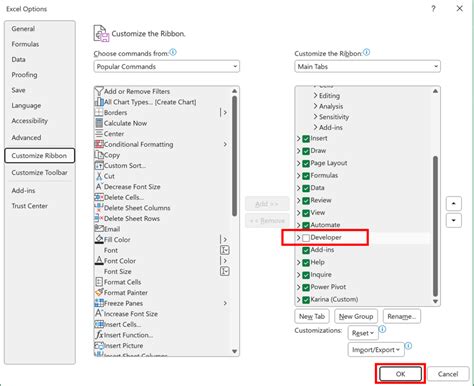Click the Freeze Panes icon

tap(99, 303)
